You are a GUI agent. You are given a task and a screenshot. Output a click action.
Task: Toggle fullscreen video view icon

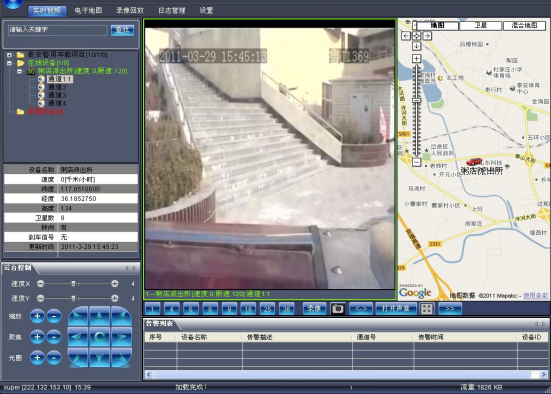click(x=427, y=309)
